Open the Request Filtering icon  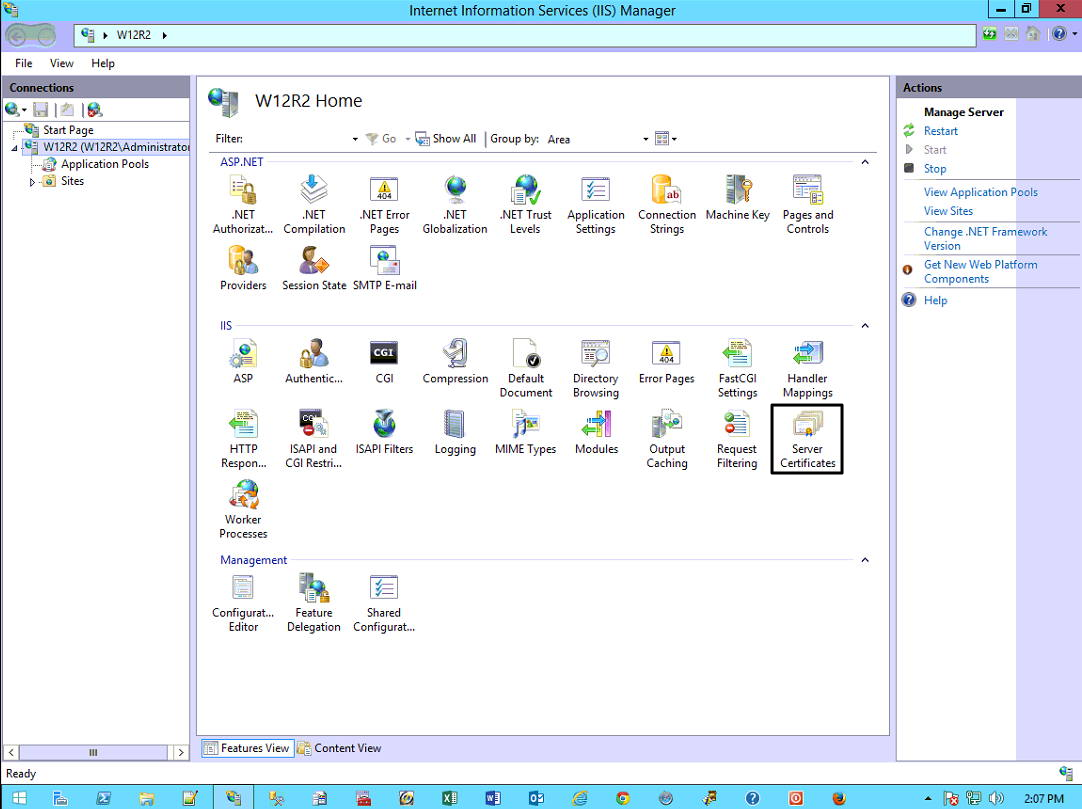[737, 438]
